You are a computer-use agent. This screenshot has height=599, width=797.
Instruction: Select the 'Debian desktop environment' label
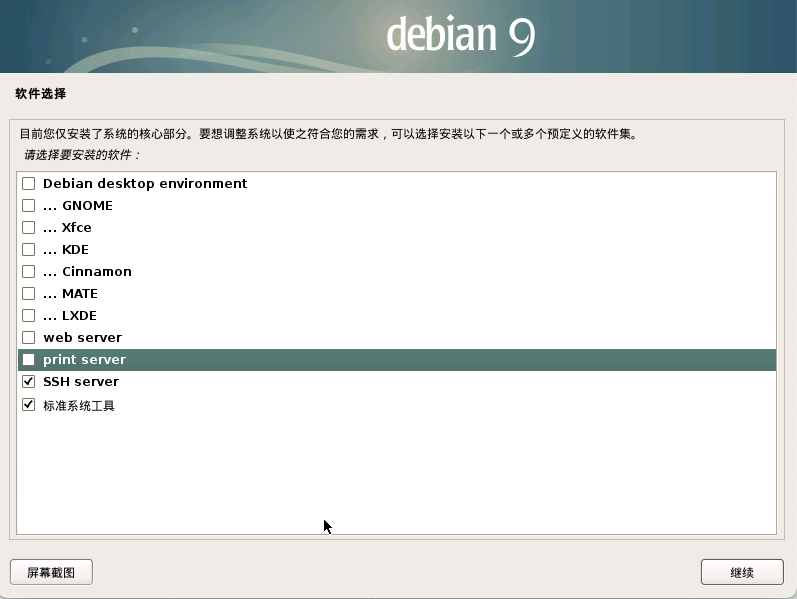pos(145,184)
